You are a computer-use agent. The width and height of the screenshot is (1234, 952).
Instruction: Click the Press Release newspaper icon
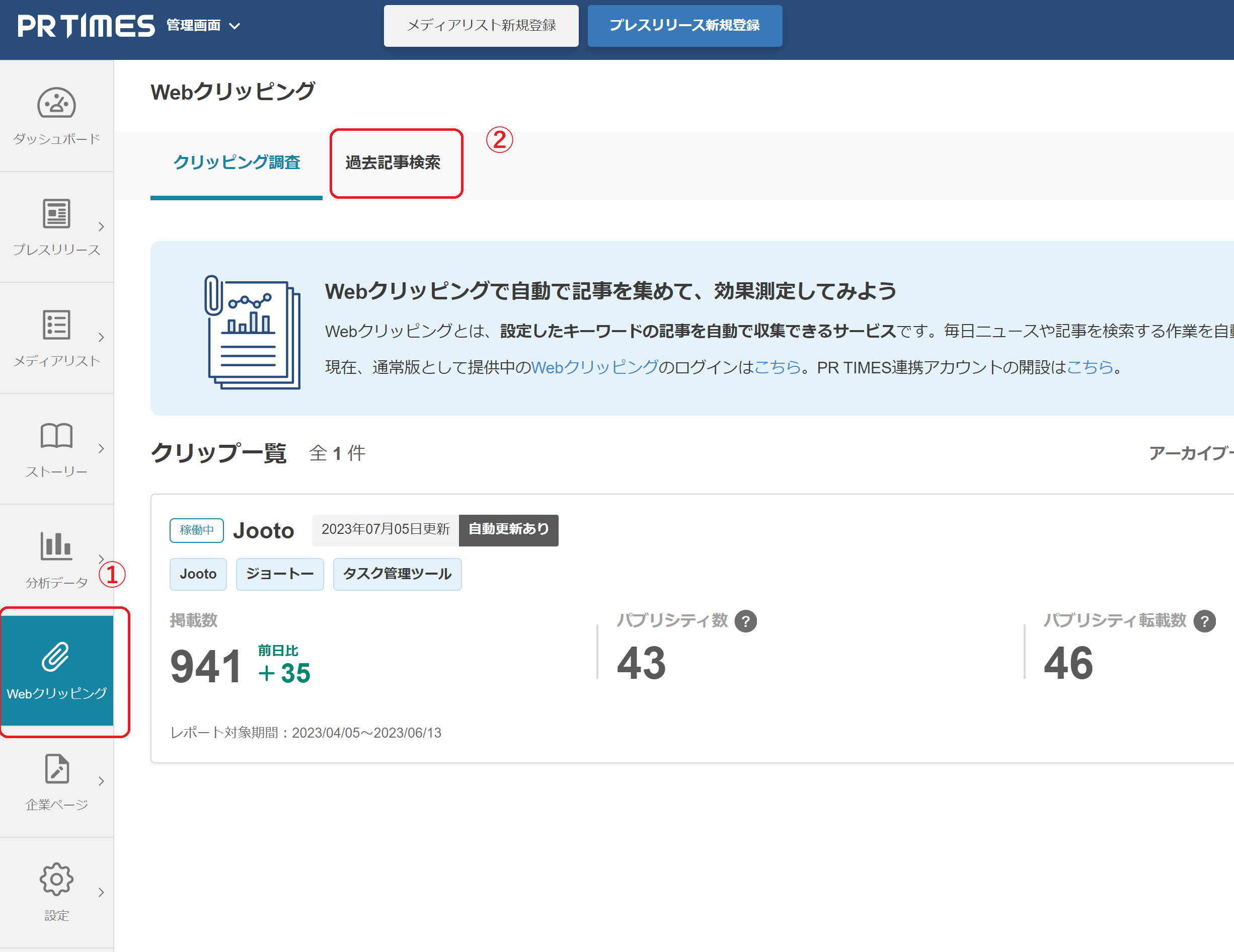point(56,213)
